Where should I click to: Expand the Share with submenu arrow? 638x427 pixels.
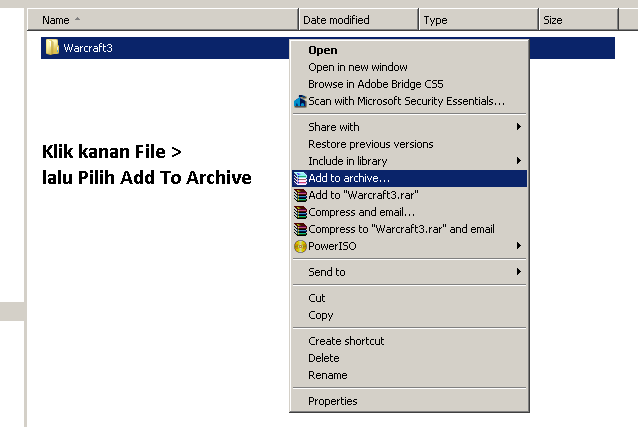[x=519, y=127]
